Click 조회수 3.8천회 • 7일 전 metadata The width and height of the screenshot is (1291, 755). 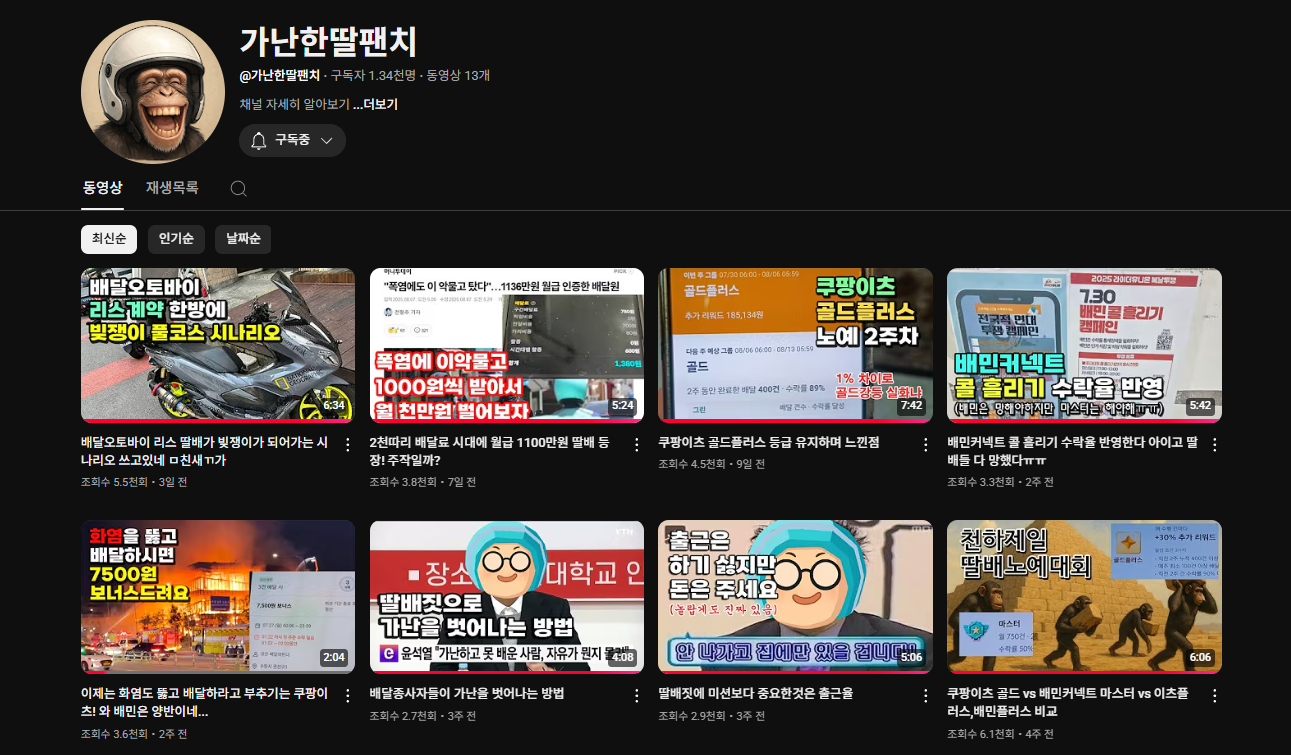pos(423,482)
